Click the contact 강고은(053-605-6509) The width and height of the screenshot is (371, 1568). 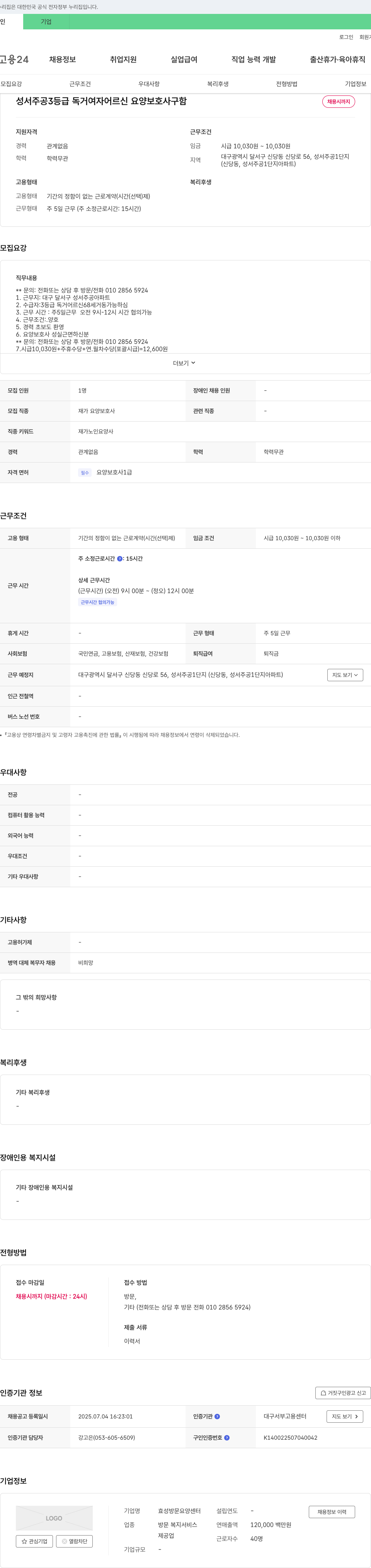click(107, 1438)
